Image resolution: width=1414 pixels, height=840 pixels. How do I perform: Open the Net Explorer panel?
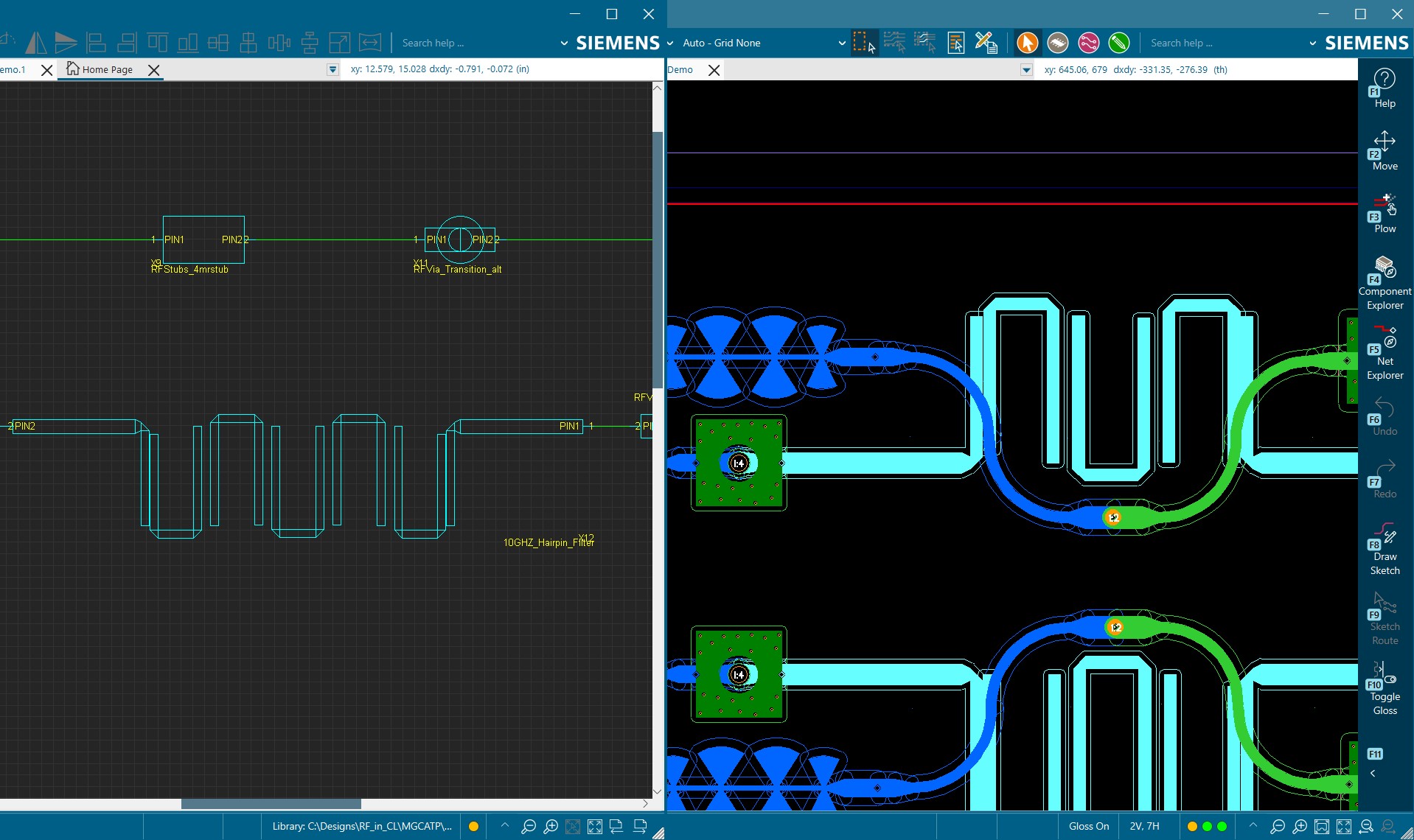coord(1384,352)
